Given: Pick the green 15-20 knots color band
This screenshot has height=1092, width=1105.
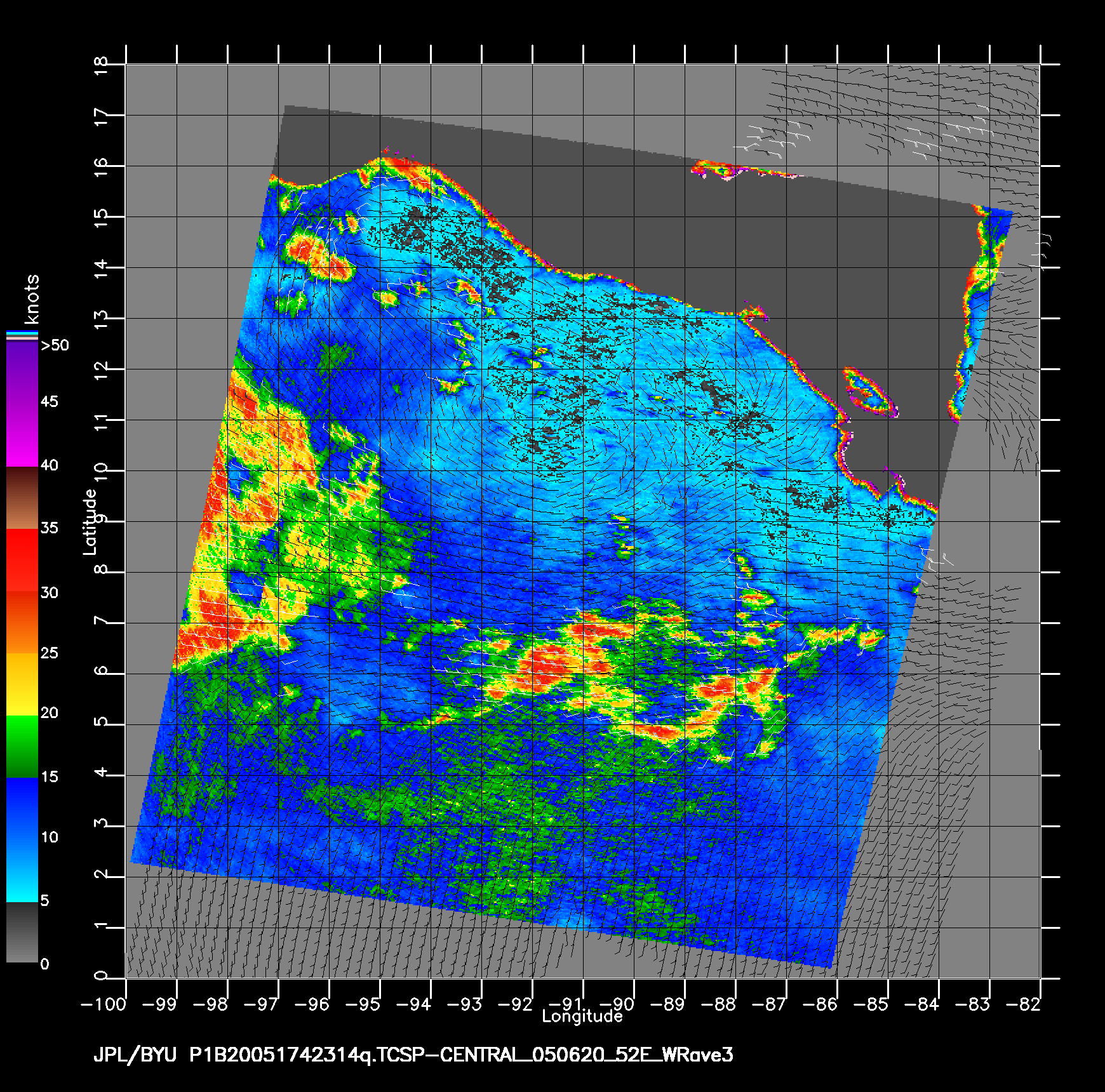Looking at the screenshot, I should pyautogui.click(x=22, y=746).
